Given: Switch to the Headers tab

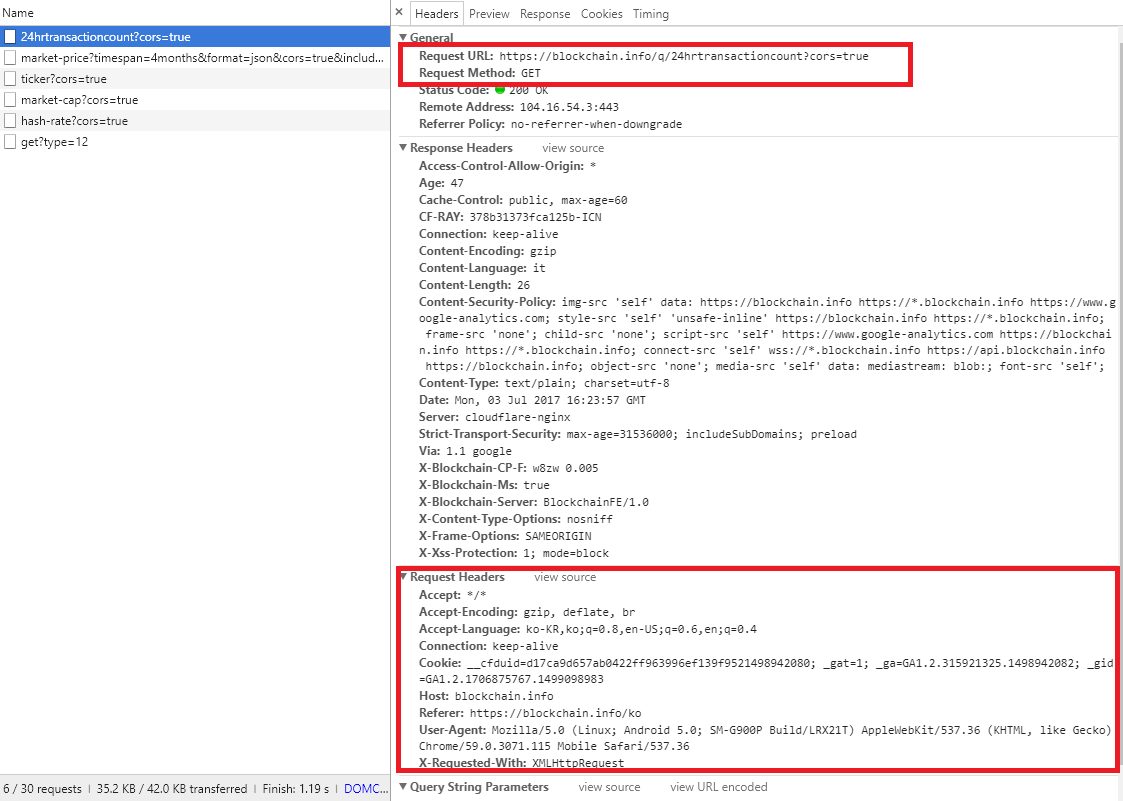Looking at the screenshot, I should point(436,14).
